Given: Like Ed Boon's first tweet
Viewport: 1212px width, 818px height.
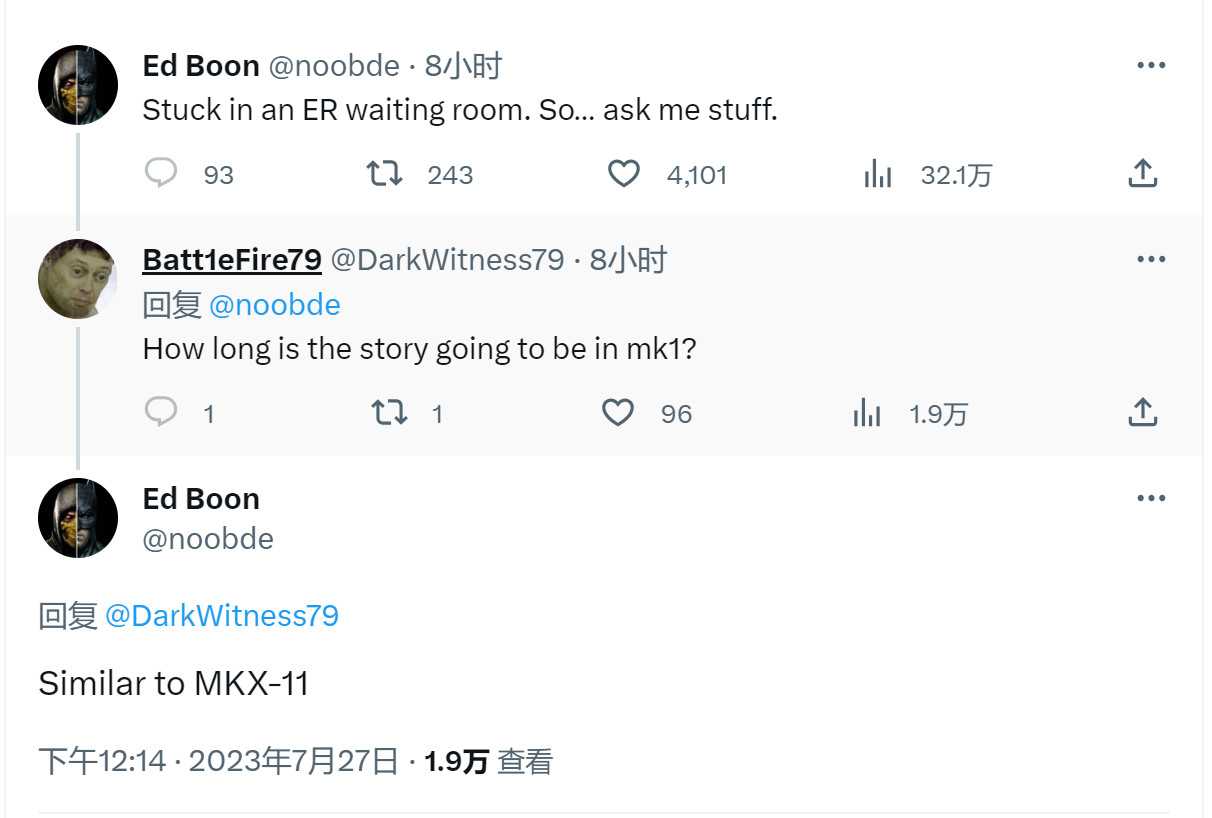Looking at the screenshot, I should point(624,174).
